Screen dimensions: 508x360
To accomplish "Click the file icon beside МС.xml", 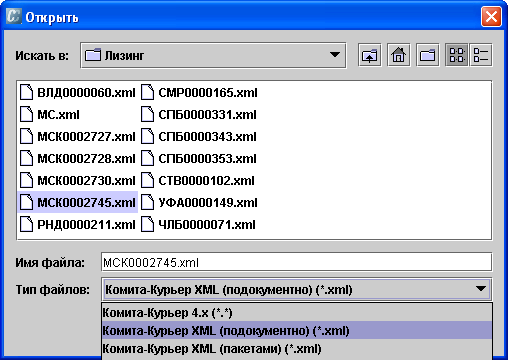I will [x=27, y=114].
